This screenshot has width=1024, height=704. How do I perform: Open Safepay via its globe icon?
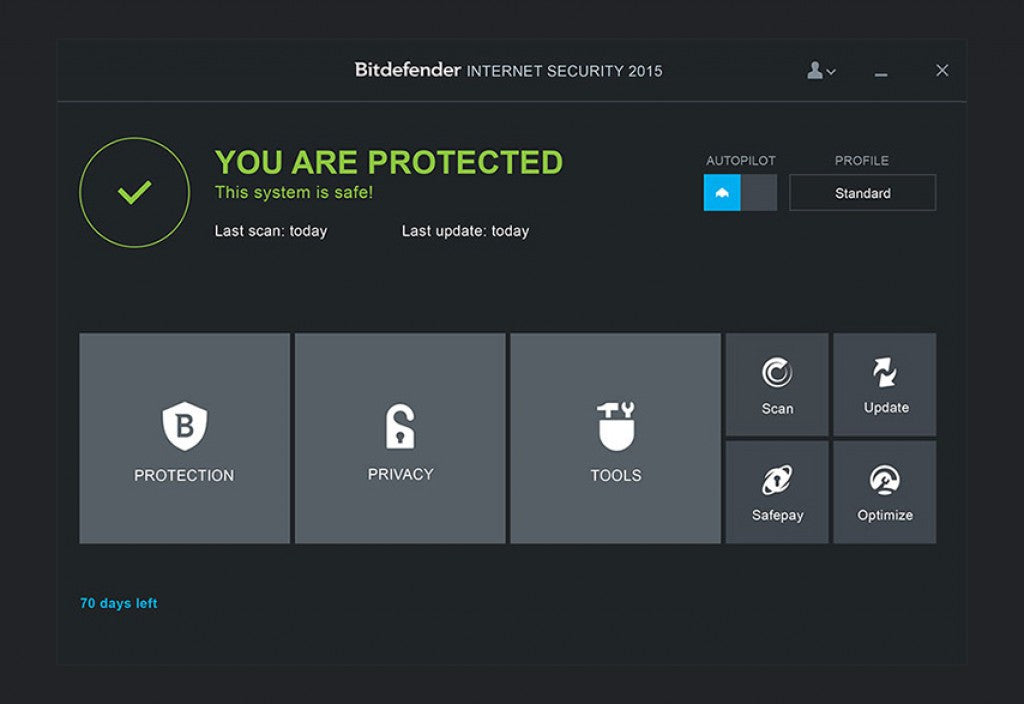(777, 478)
